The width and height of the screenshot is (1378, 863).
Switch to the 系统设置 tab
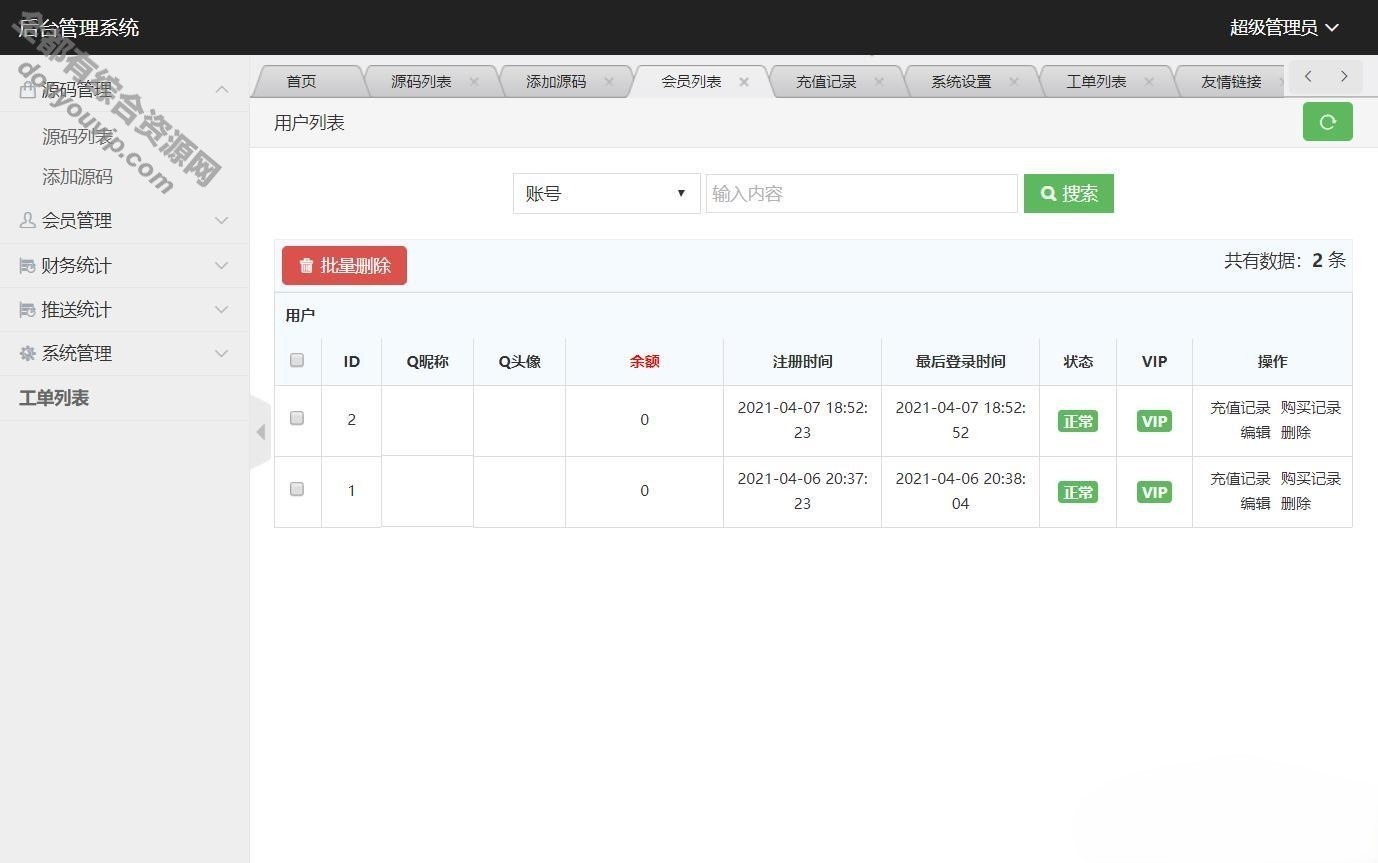[961, 82]
